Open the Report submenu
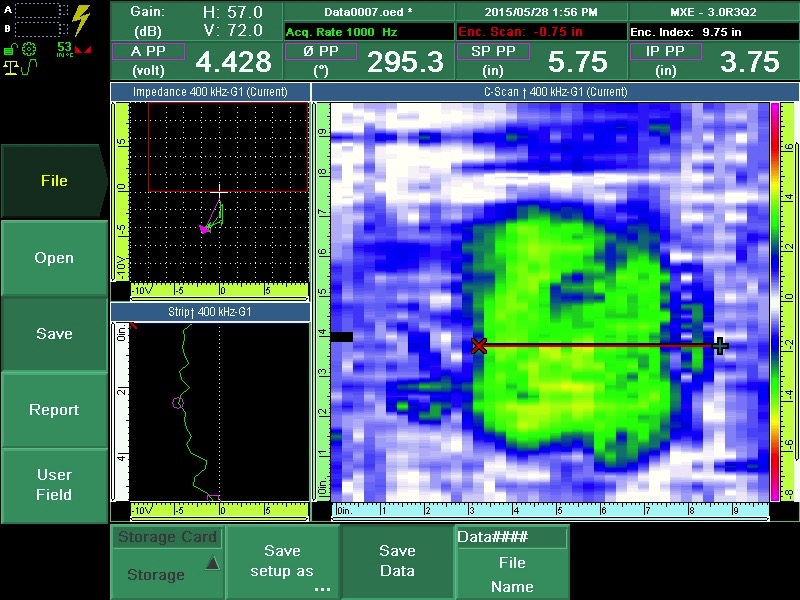800x600 pixels. (54, 410)
